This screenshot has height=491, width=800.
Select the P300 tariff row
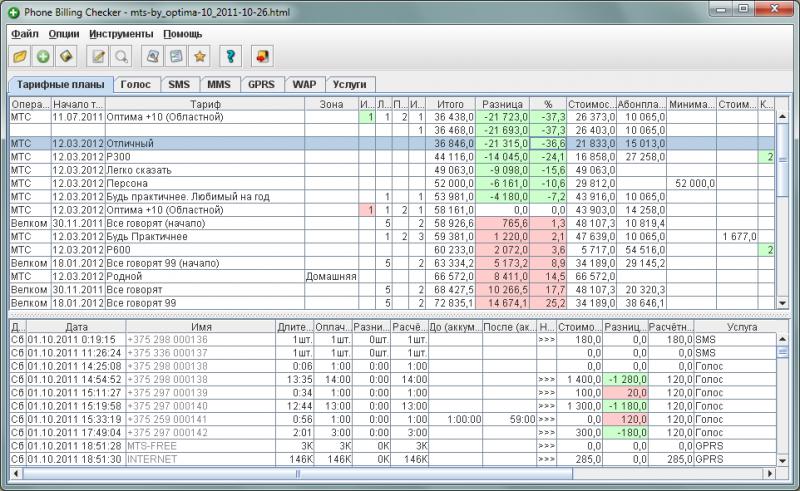coord(392,157)
